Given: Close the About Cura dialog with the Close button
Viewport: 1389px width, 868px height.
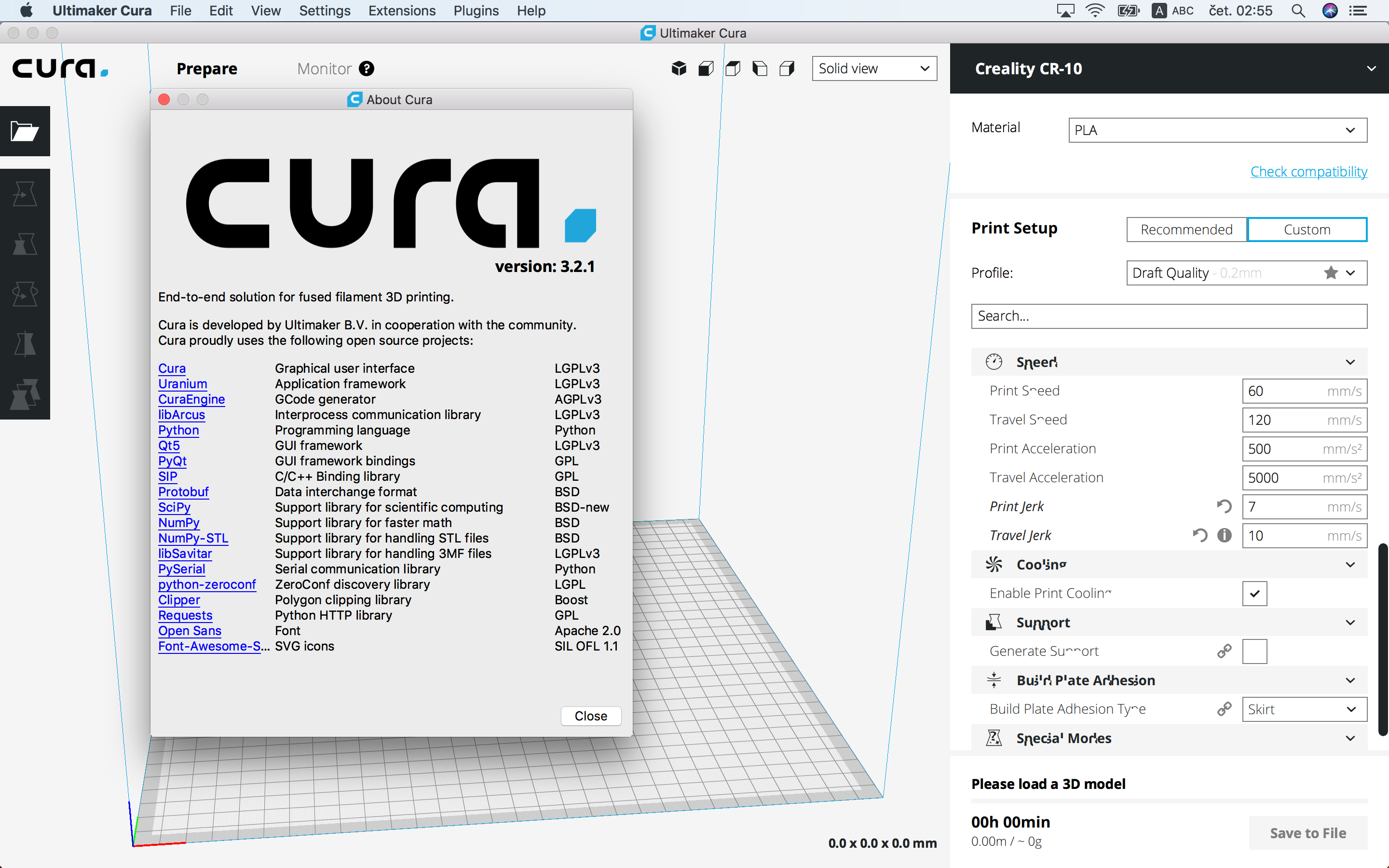Looking at the screenshot, I should click(591, 716).
